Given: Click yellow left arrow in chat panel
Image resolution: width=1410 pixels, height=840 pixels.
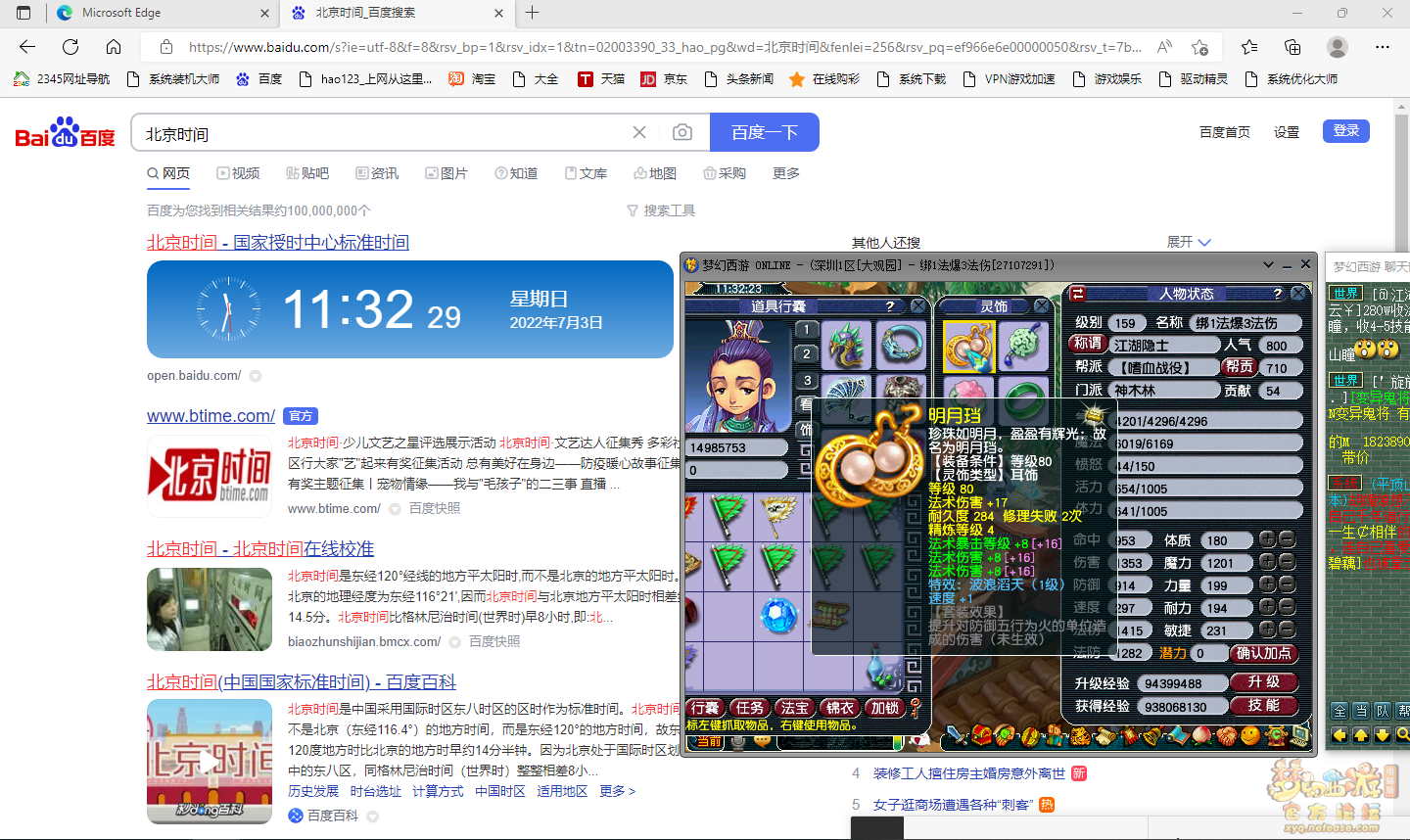Looking at the screenshot, I should click(x=1339, y=734).
